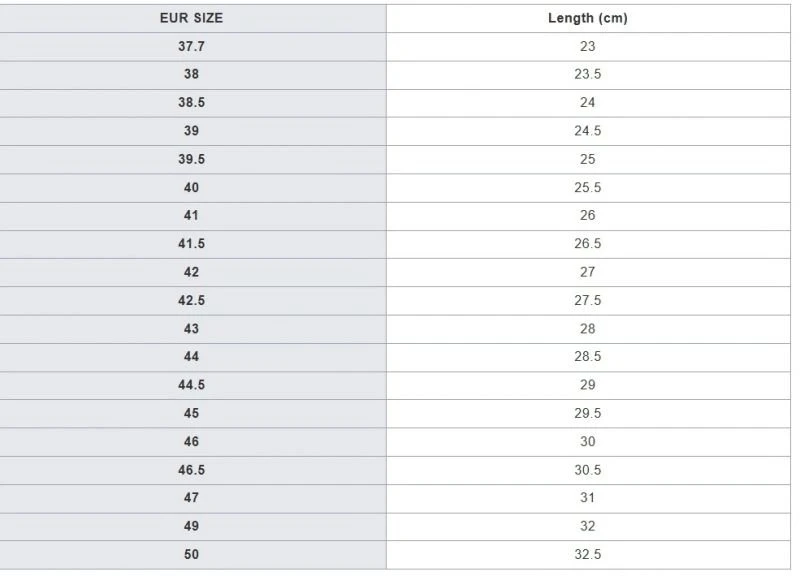
Task: Select the 29.5 length cell
Action: click(588, 413)
